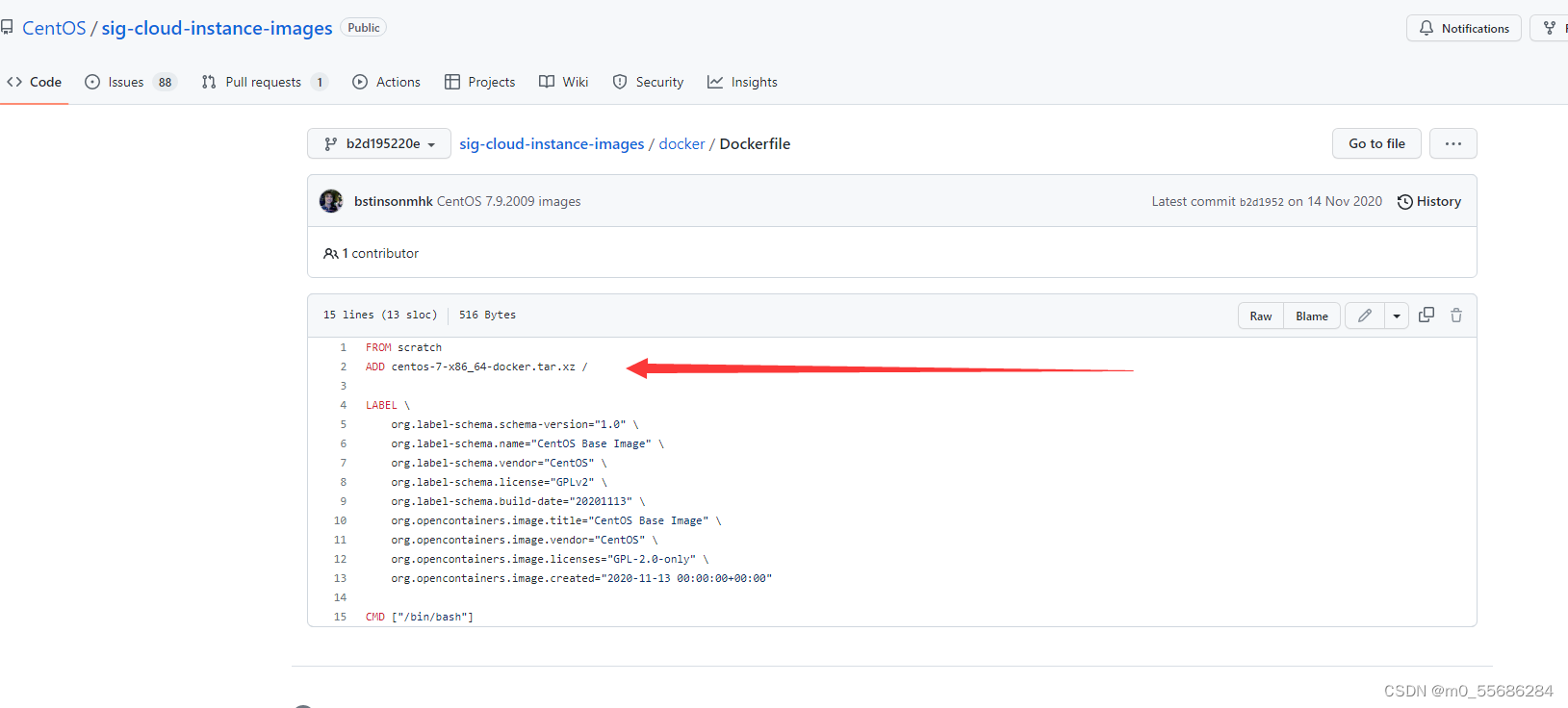Click the fork icon button
The height and width of the screenshot is (708, 1568).
[x=1550, y=28]
